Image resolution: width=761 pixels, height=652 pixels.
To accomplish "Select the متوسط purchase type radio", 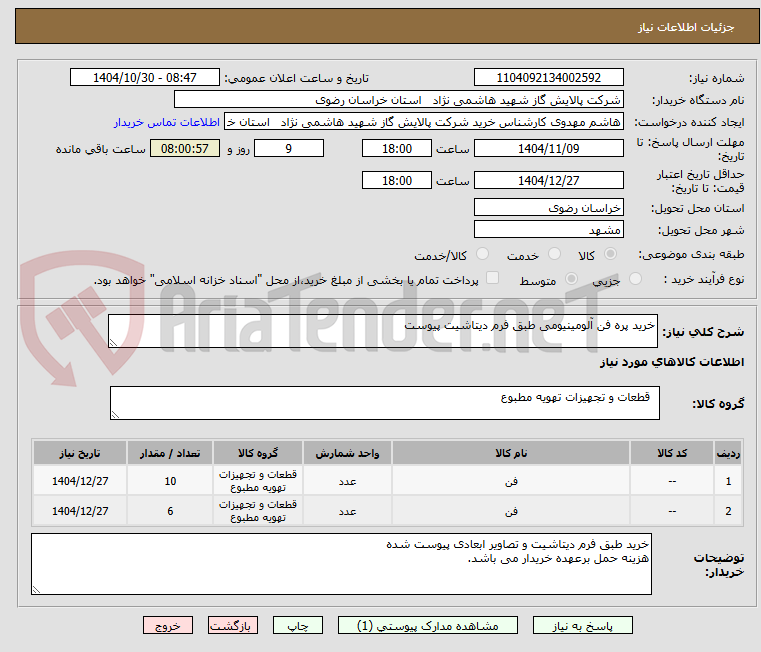I will point(571,279).
